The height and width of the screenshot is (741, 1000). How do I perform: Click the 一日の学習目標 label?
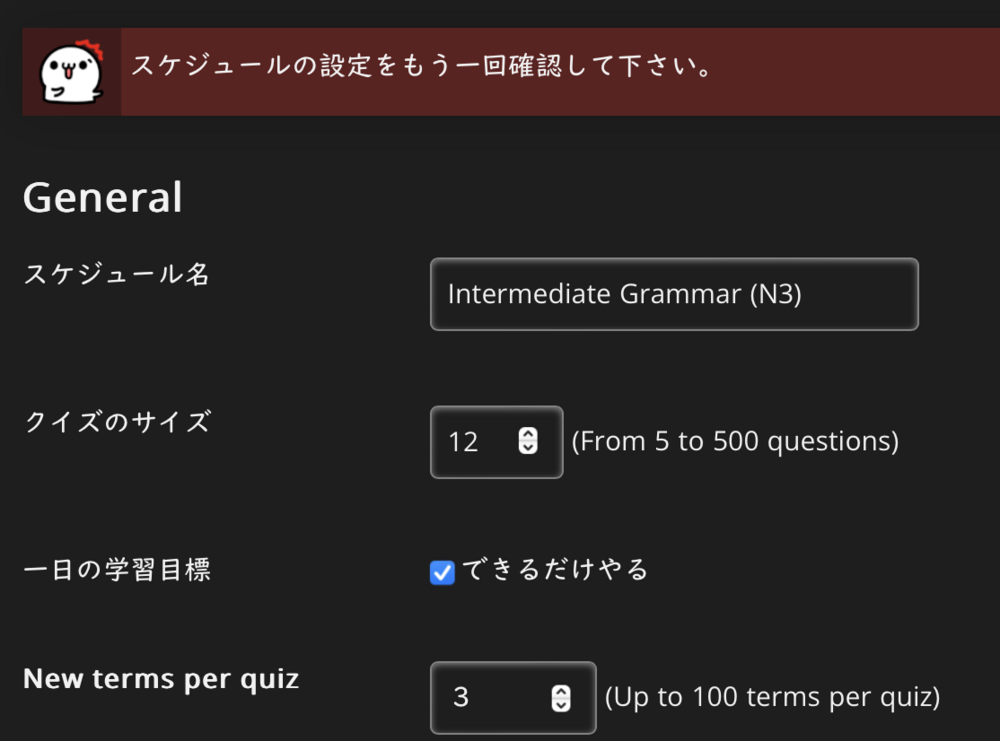117,569
